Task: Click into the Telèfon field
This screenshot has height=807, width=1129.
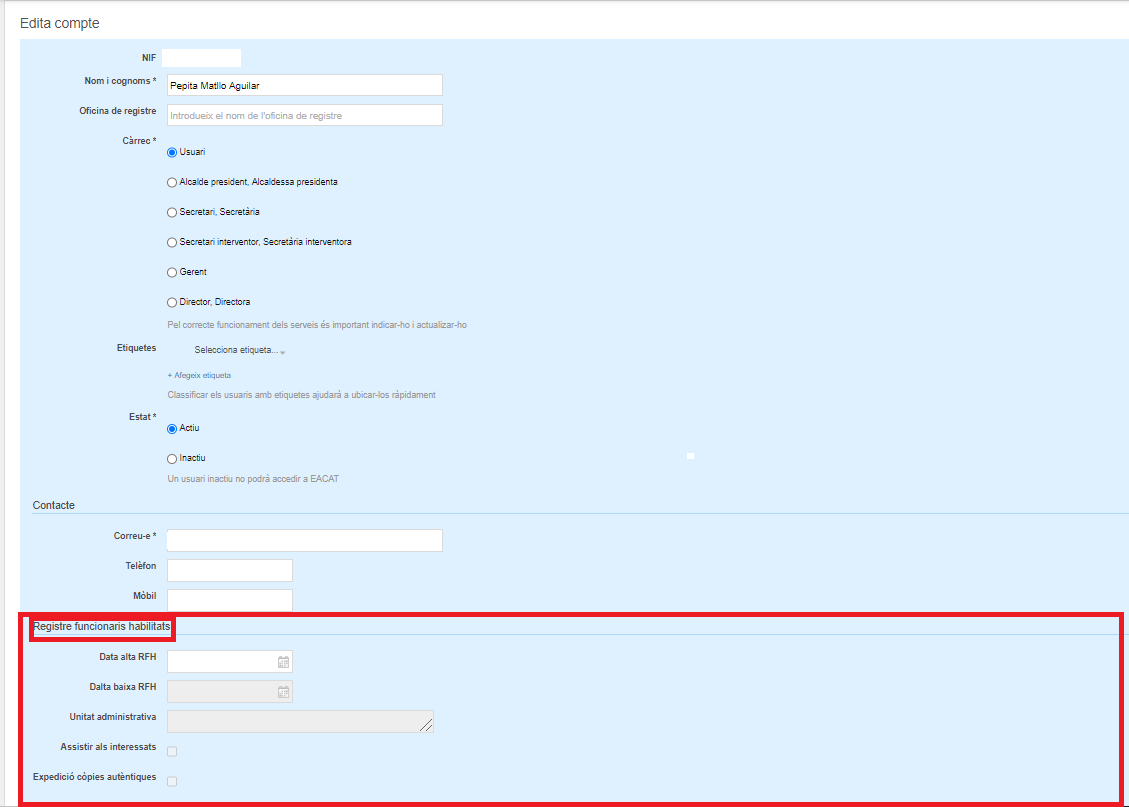Action: pos(229,571)
